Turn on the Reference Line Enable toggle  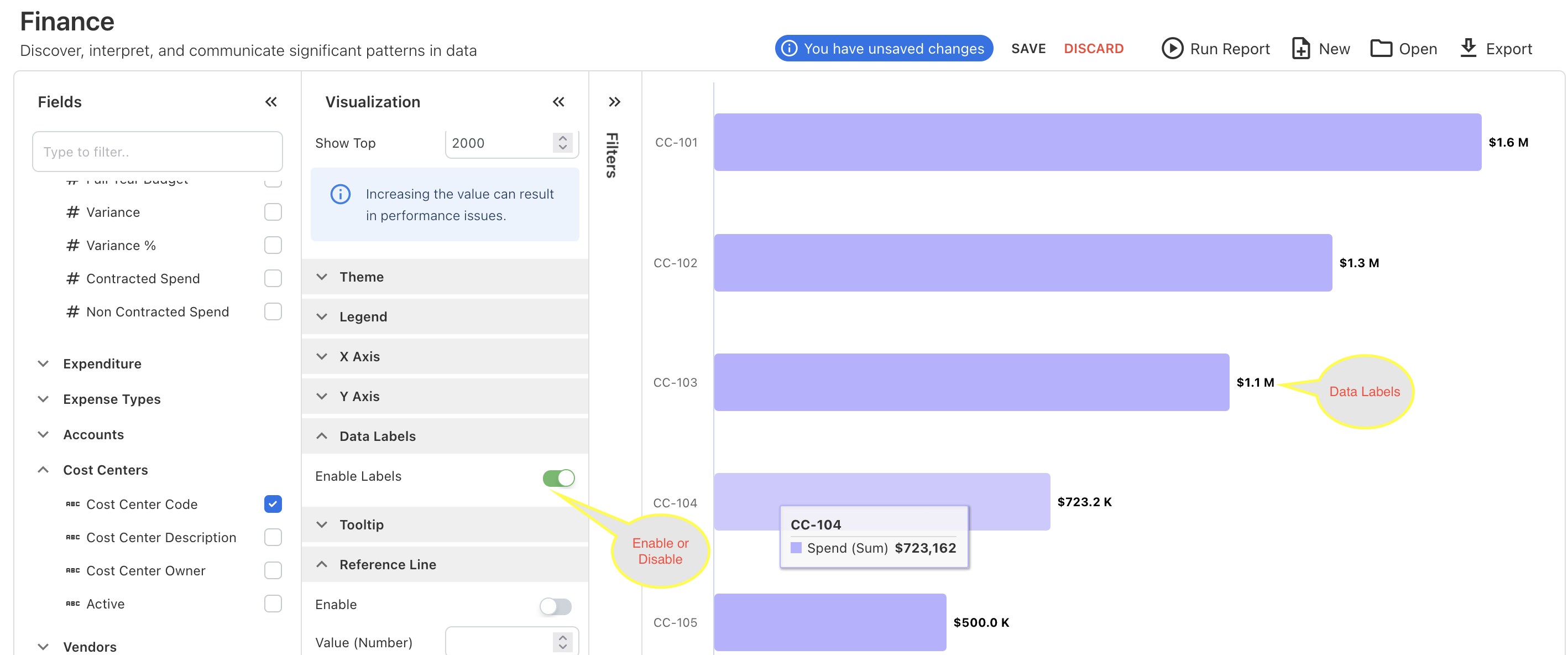(x=555, y=606)
